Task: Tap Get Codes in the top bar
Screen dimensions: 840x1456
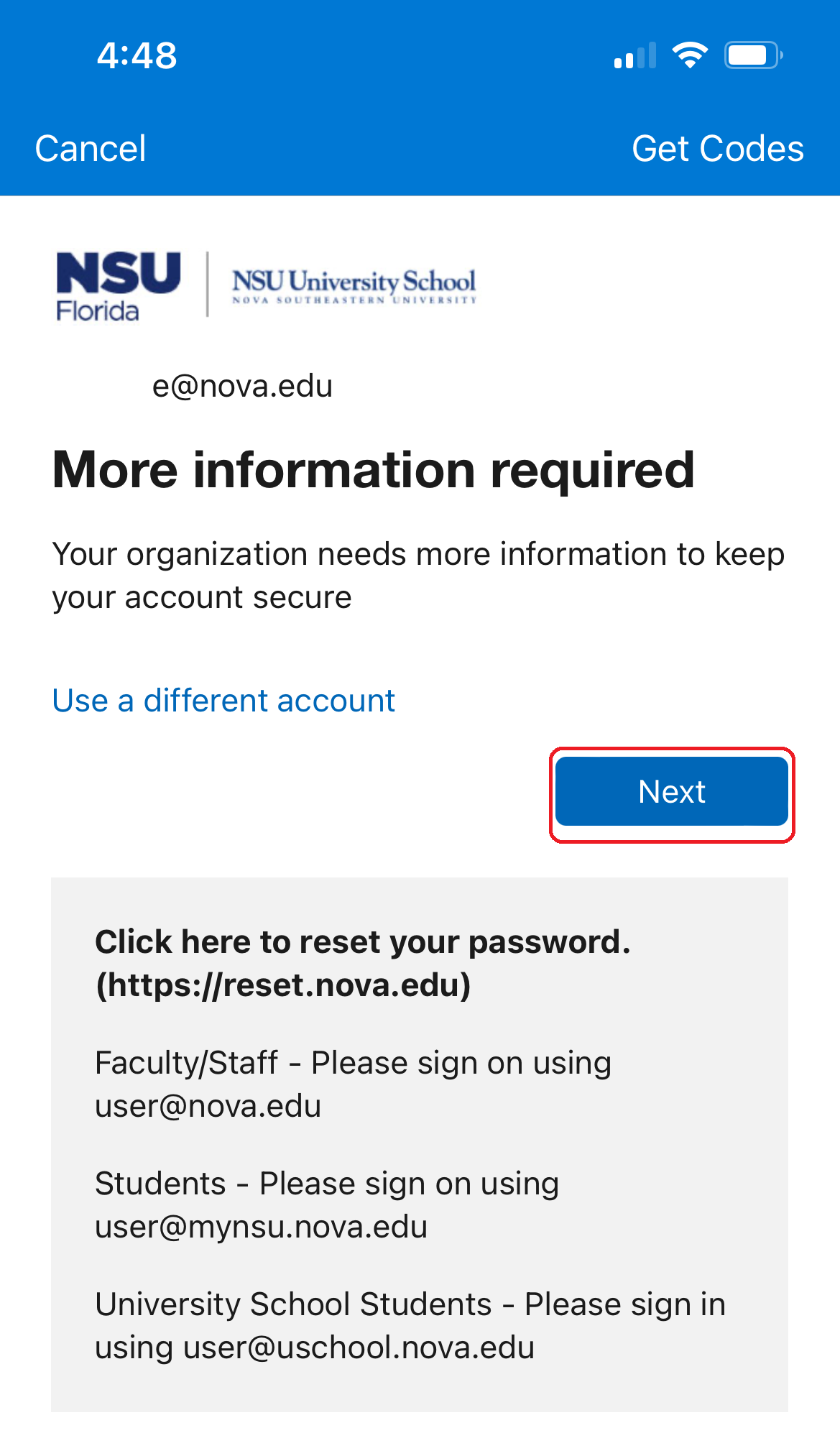Action: coord(717,149)
